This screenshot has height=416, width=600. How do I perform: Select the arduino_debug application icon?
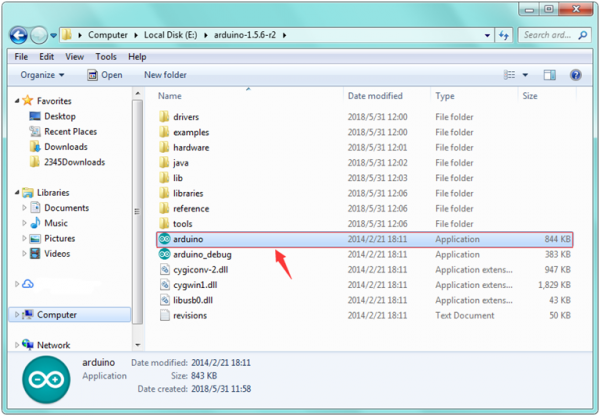point(165,254)
